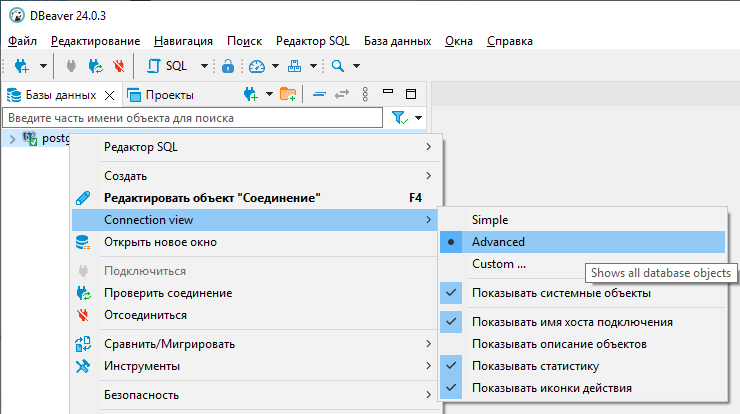
Task: Open the dropdown next to dashboard gauge icon
Action: pyautogui.click(x=275, y=66)
